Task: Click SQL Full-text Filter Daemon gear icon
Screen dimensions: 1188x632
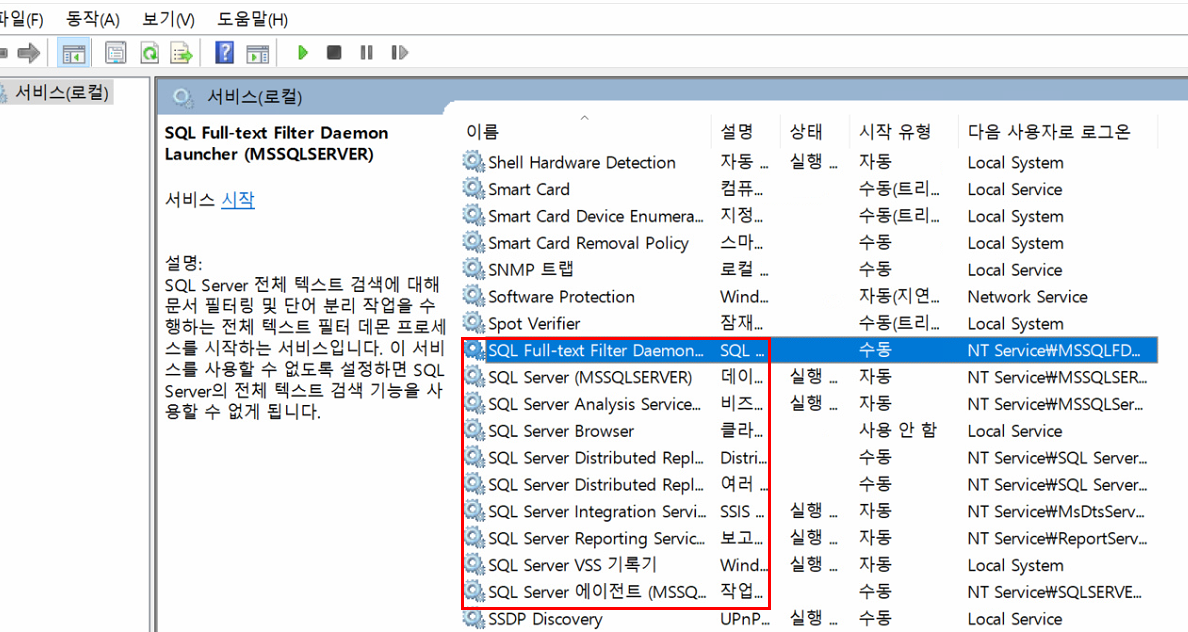Action: pos(474,350)
